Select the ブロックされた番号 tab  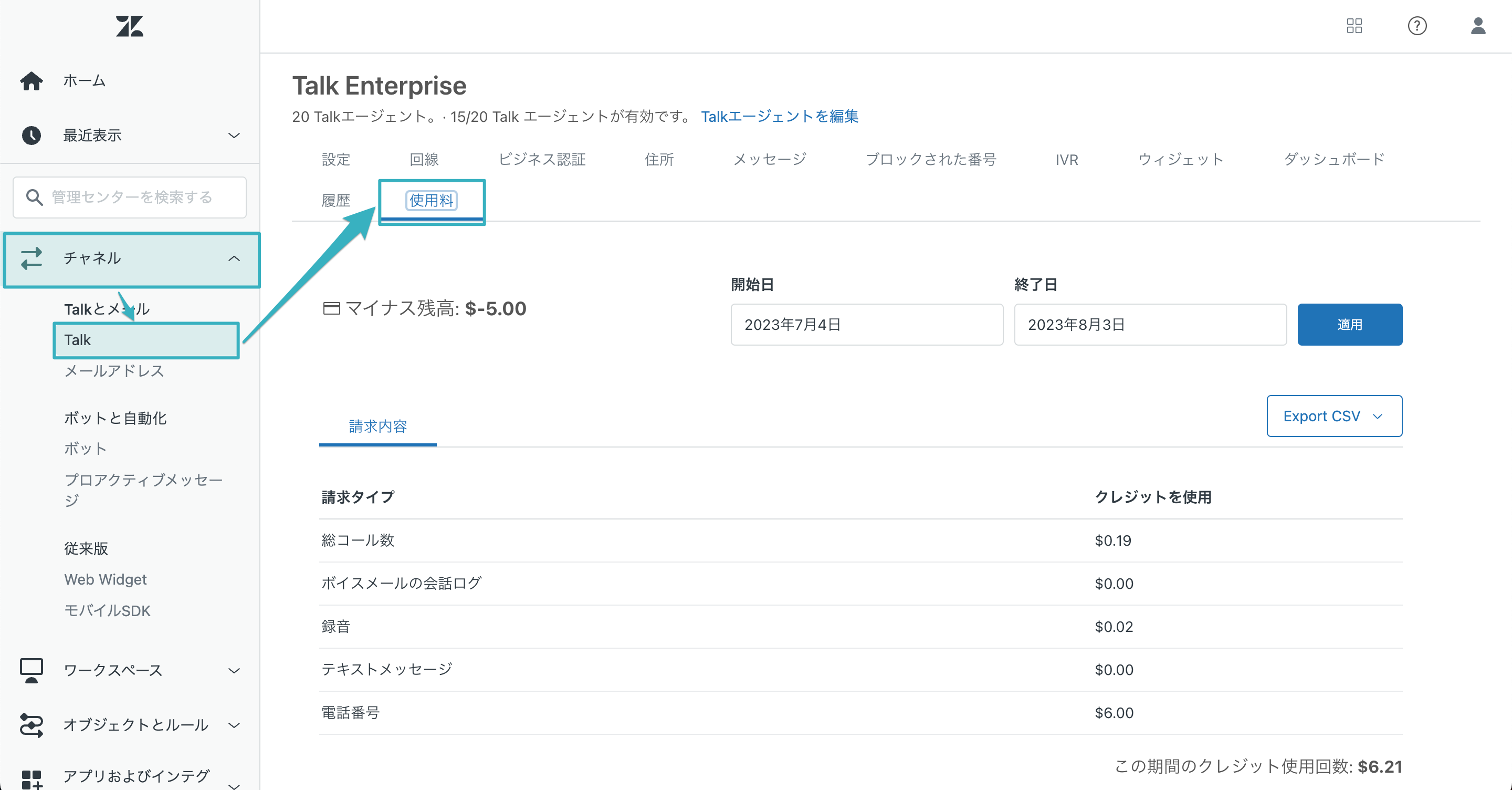(931, 160)
